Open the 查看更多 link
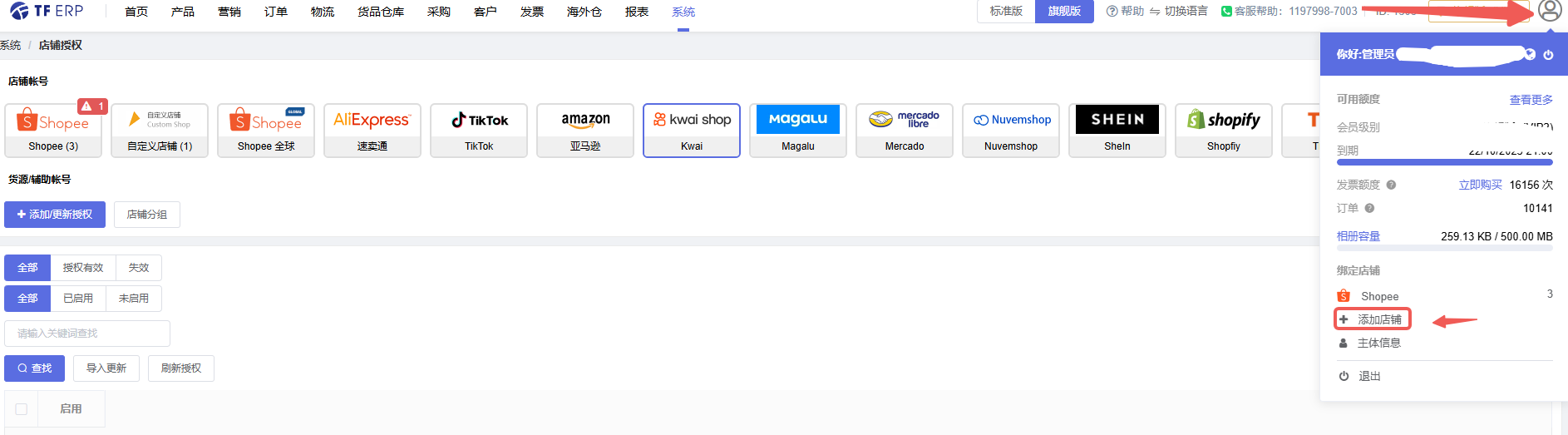This screenshot has width=1568, height=435. pos(1531,100)
